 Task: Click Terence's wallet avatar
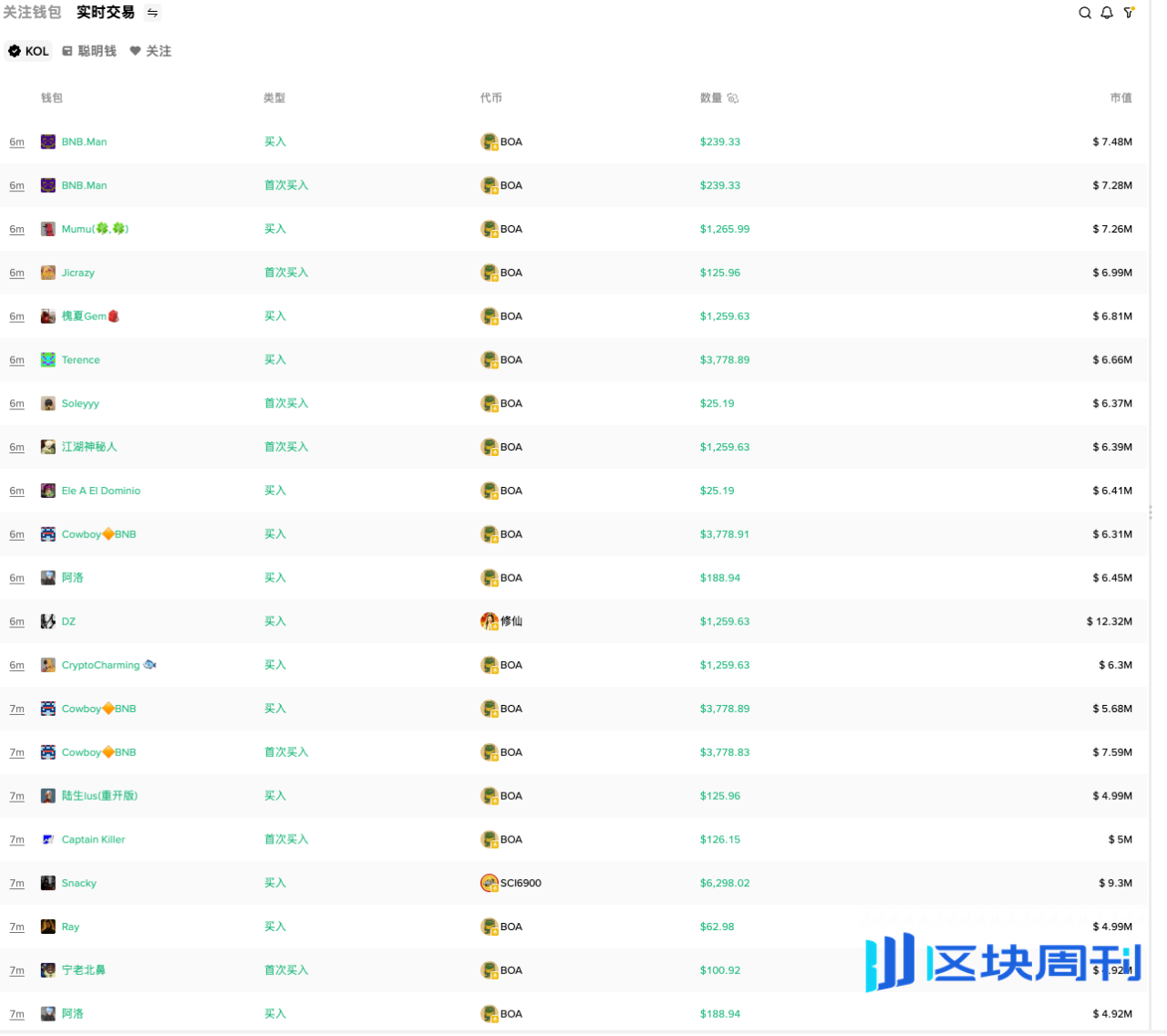click(48, 360)
